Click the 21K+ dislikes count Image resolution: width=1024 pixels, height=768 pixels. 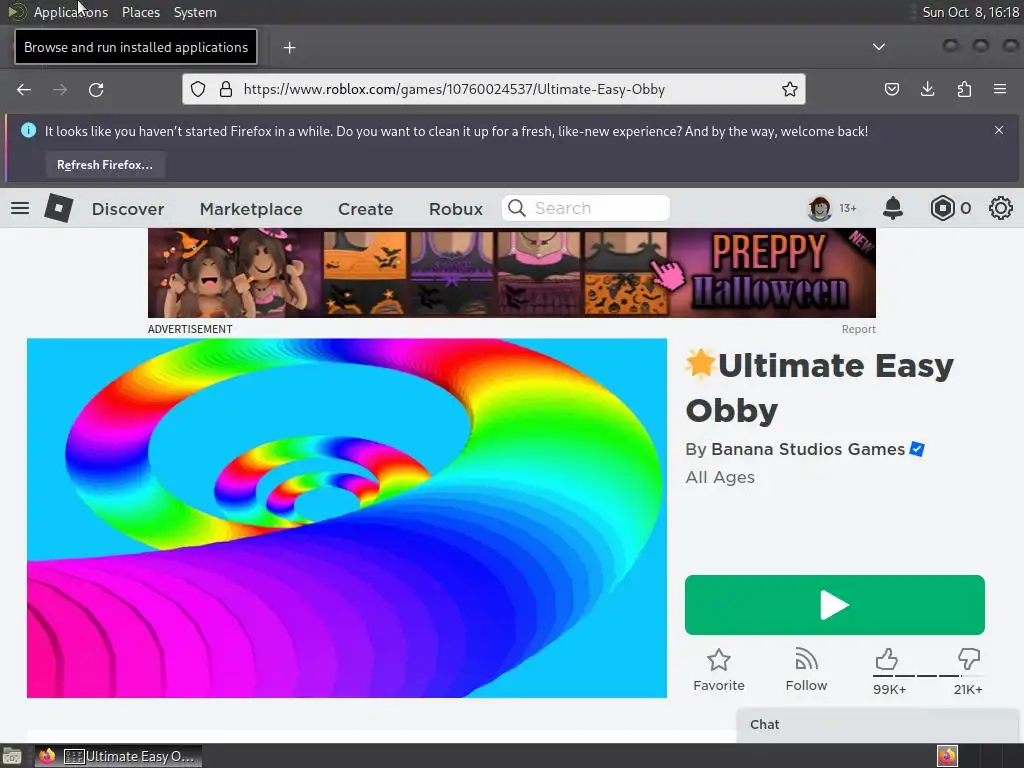pos(968,690)
